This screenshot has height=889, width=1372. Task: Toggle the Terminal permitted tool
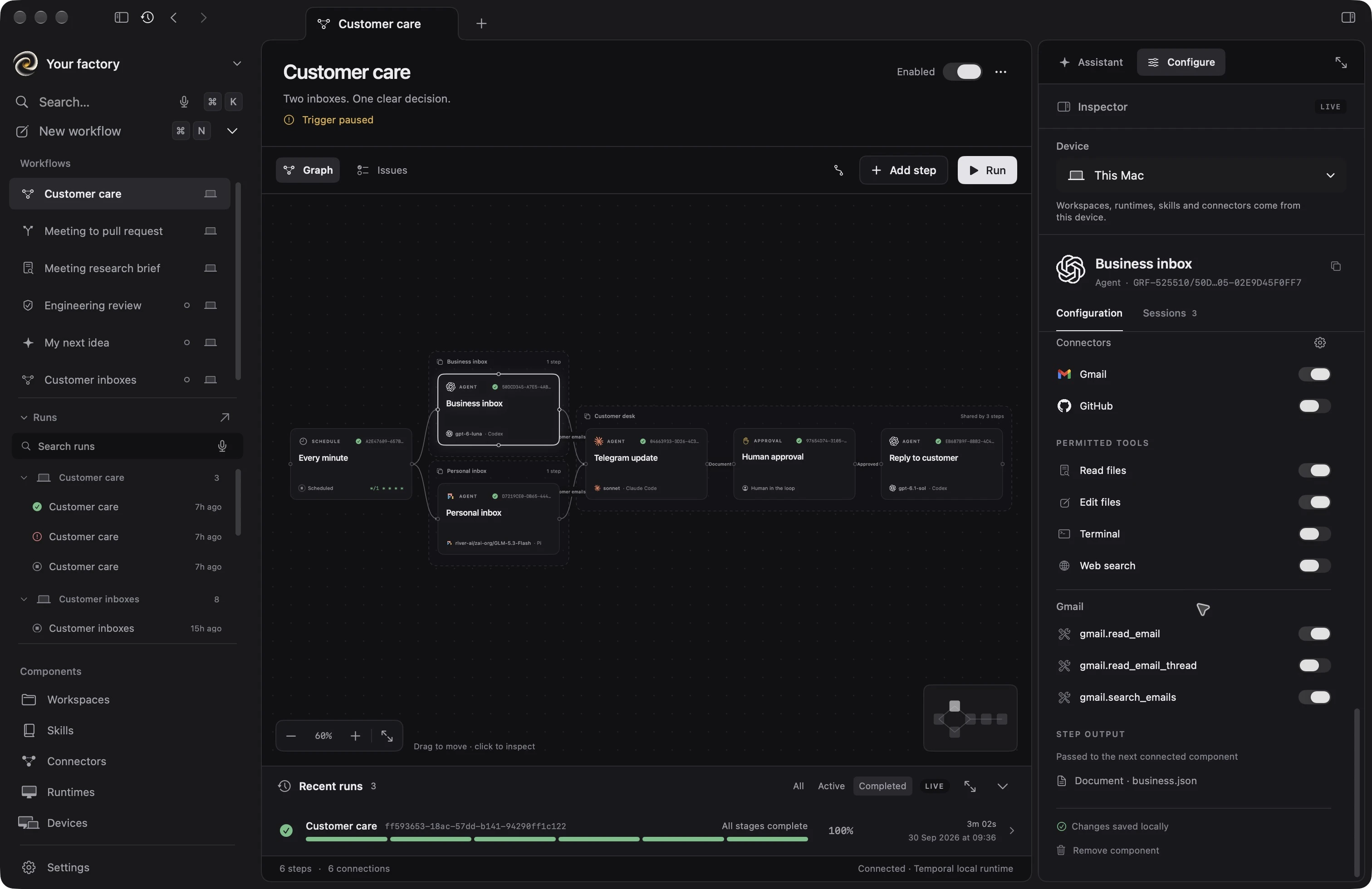click(x=1314, y=534)
